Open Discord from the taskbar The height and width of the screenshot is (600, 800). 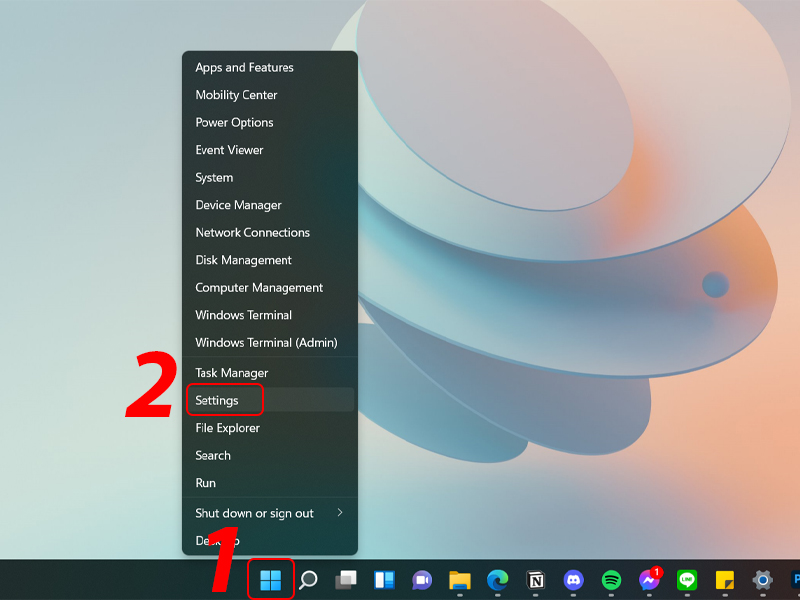click(x=573, y=580)
